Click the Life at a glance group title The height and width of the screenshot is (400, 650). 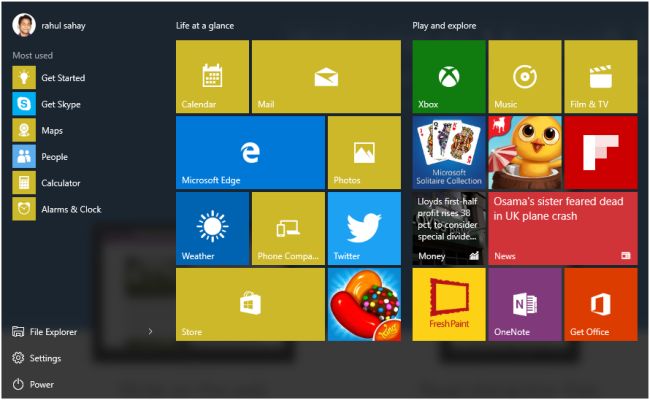(205, 26)
